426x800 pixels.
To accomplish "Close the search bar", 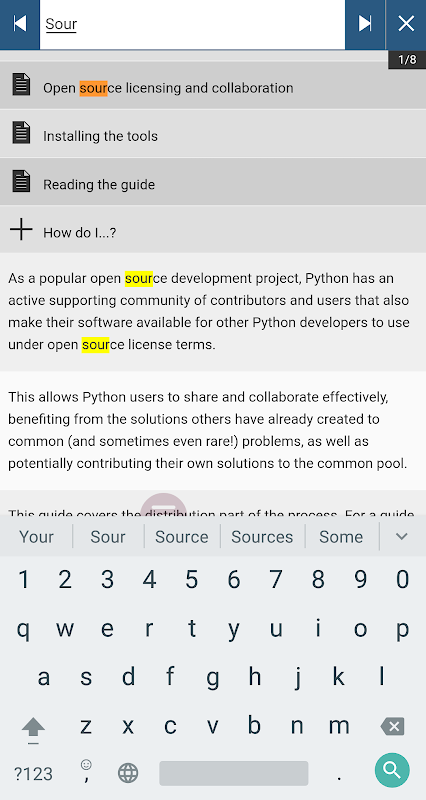I will click(406, 24).
